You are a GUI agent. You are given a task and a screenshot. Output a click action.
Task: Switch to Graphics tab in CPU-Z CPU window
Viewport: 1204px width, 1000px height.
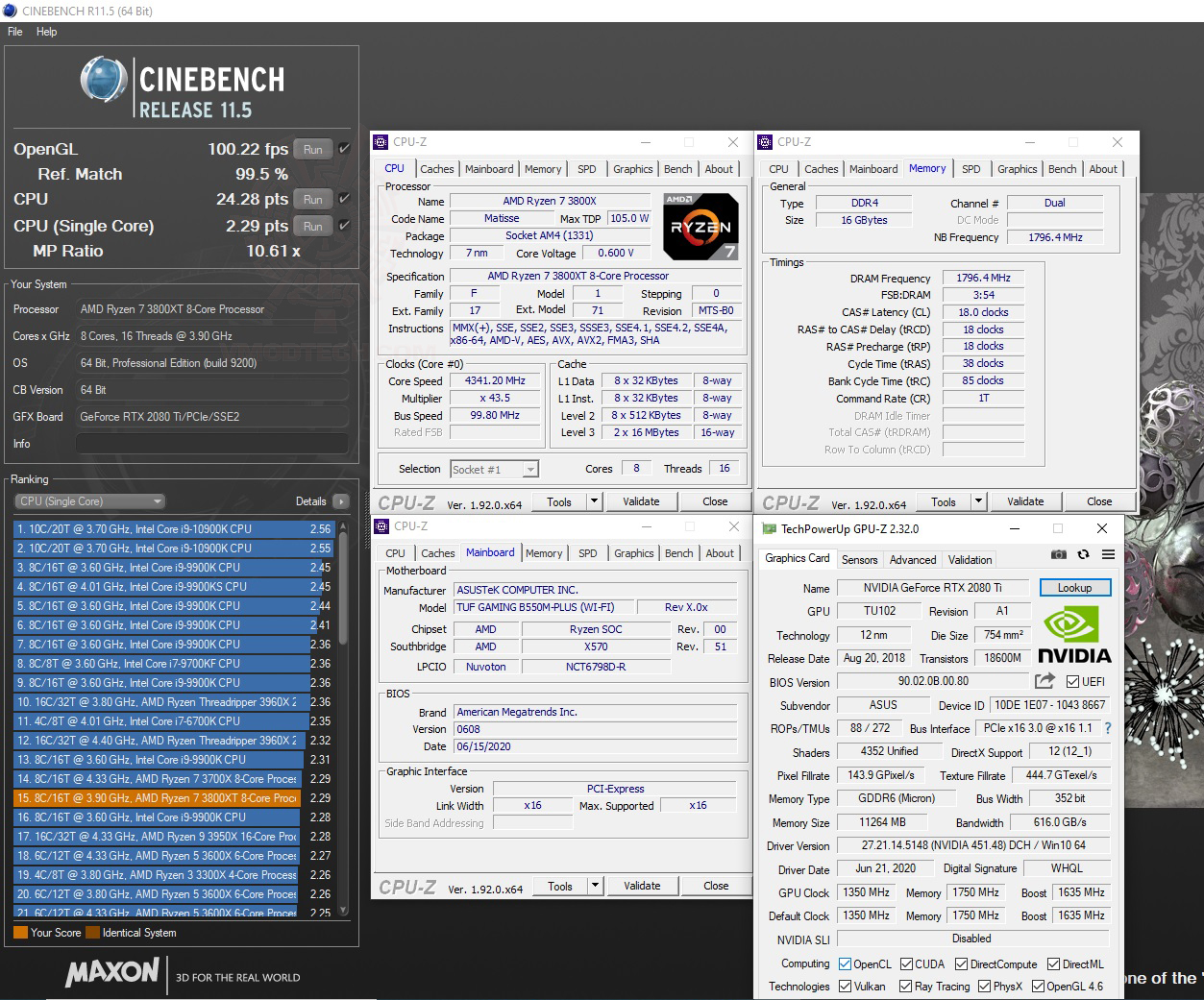(633, 169)
